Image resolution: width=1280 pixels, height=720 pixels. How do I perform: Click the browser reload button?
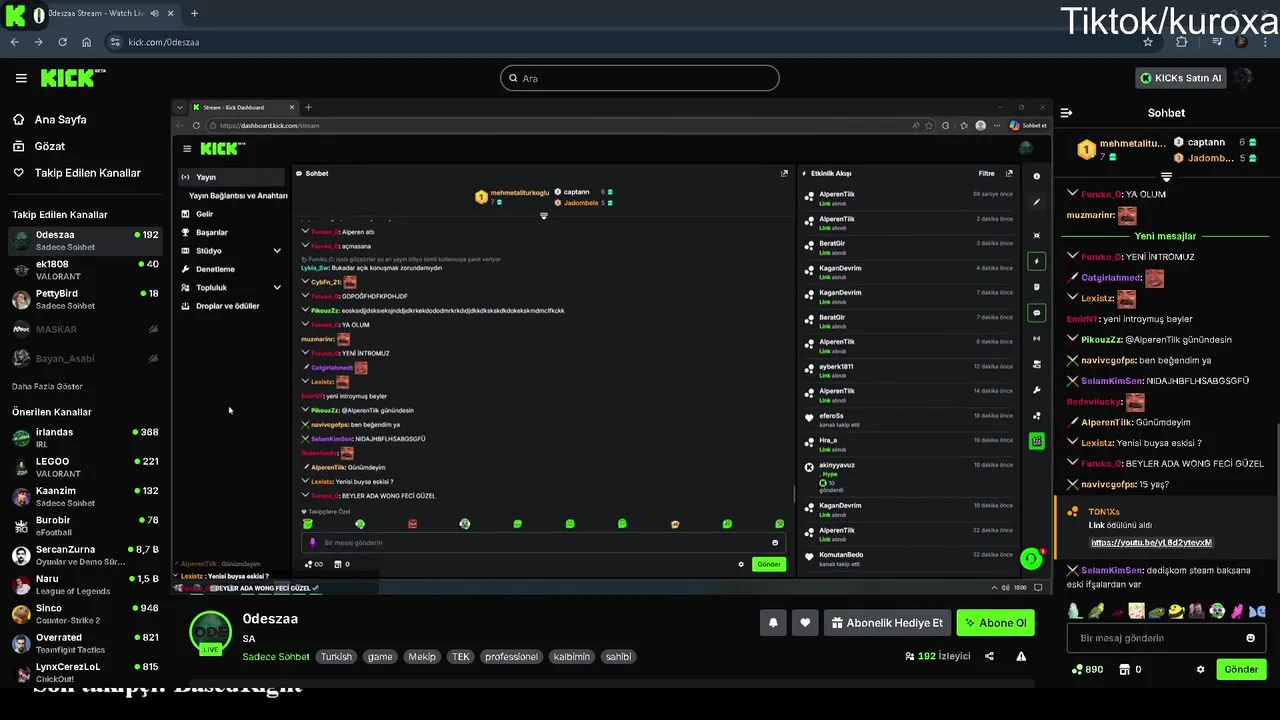pyautogui.click(x=62, y=42)
